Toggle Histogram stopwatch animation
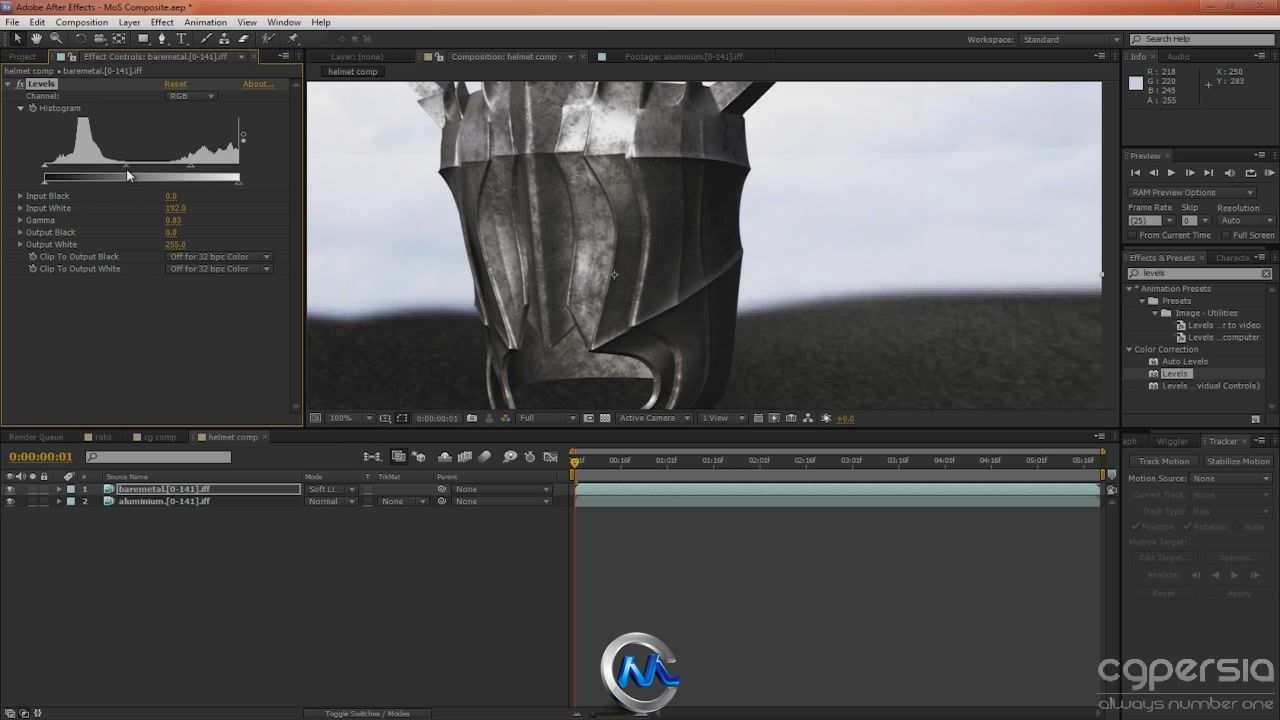 coord(32,108)
